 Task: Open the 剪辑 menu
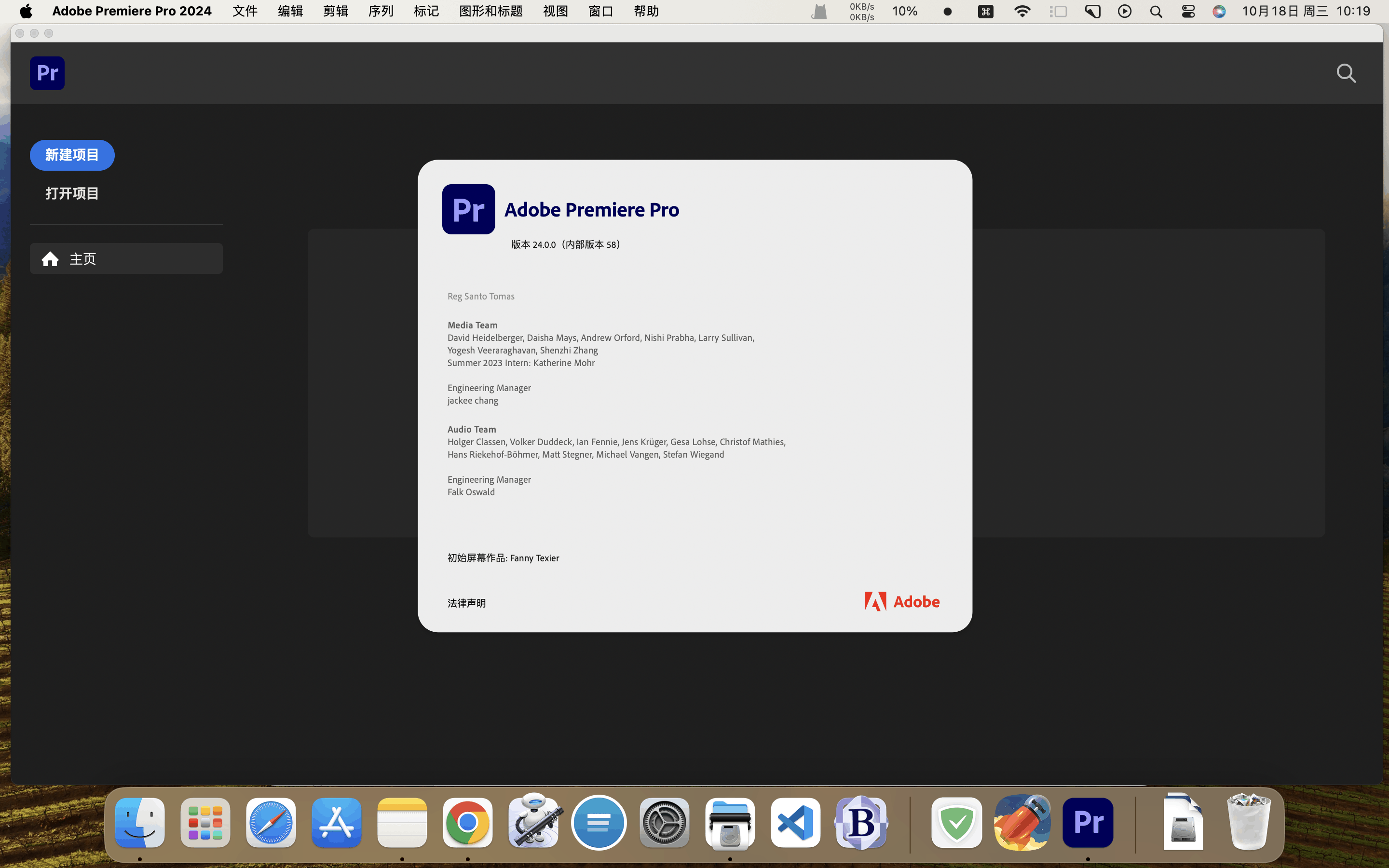point(336,12)
